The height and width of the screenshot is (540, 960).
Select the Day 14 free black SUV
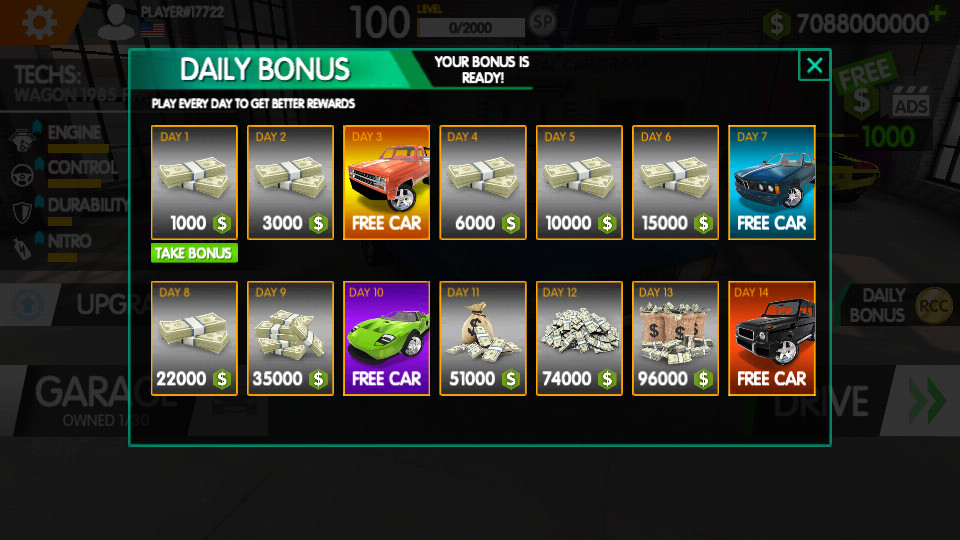[771, 338]
